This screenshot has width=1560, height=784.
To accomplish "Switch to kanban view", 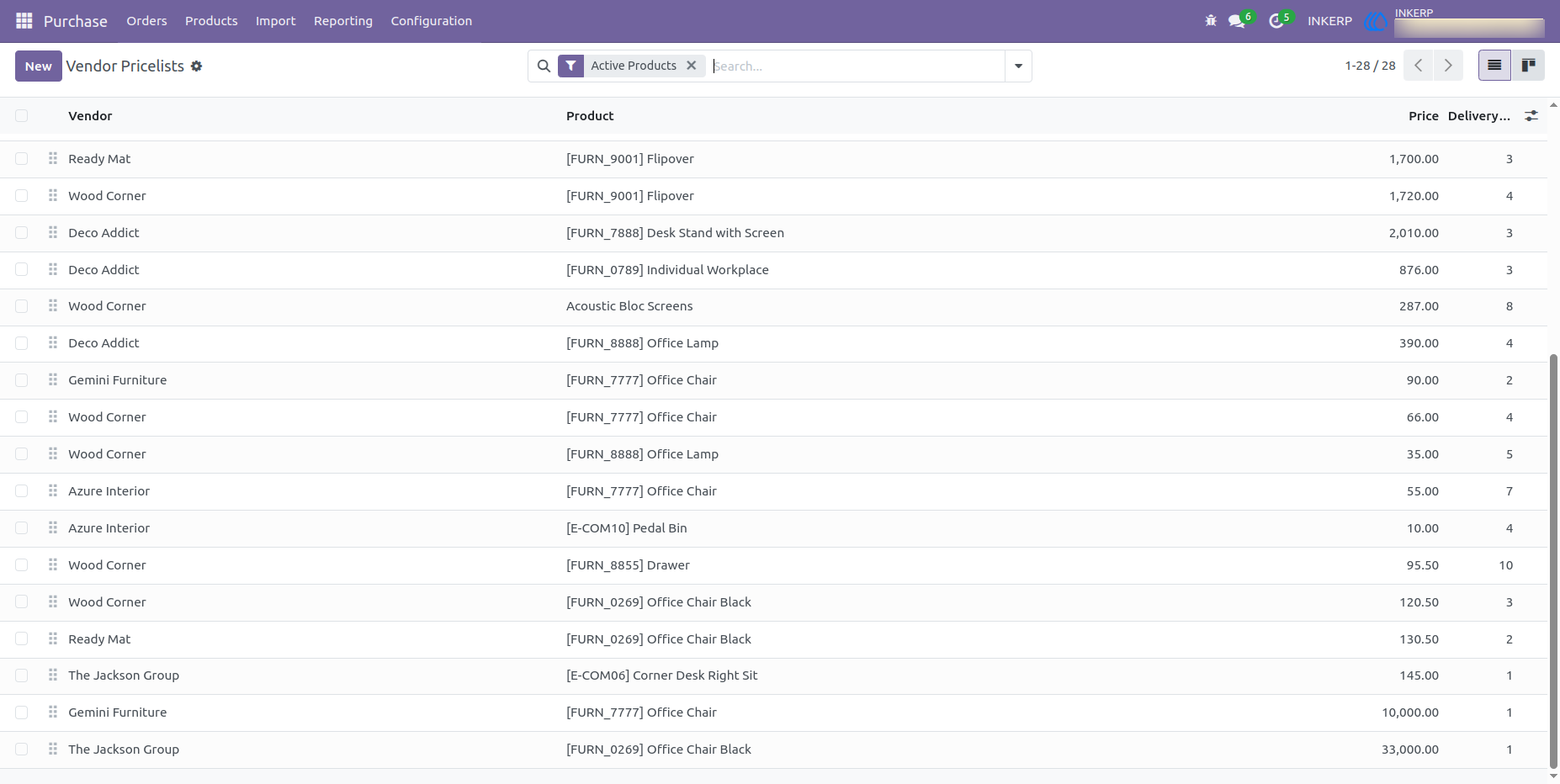I will [x=1528, y=66].
